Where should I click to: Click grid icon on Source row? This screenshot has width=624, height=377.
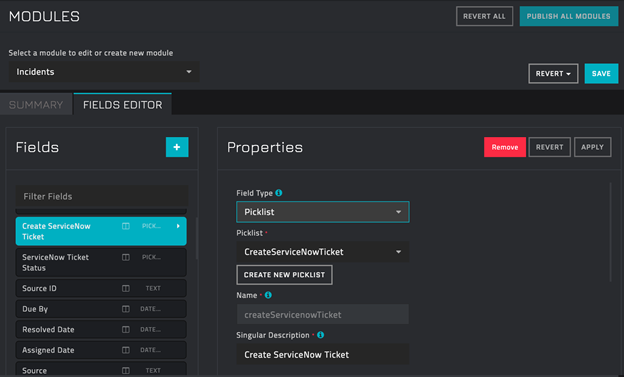(126, 371)
